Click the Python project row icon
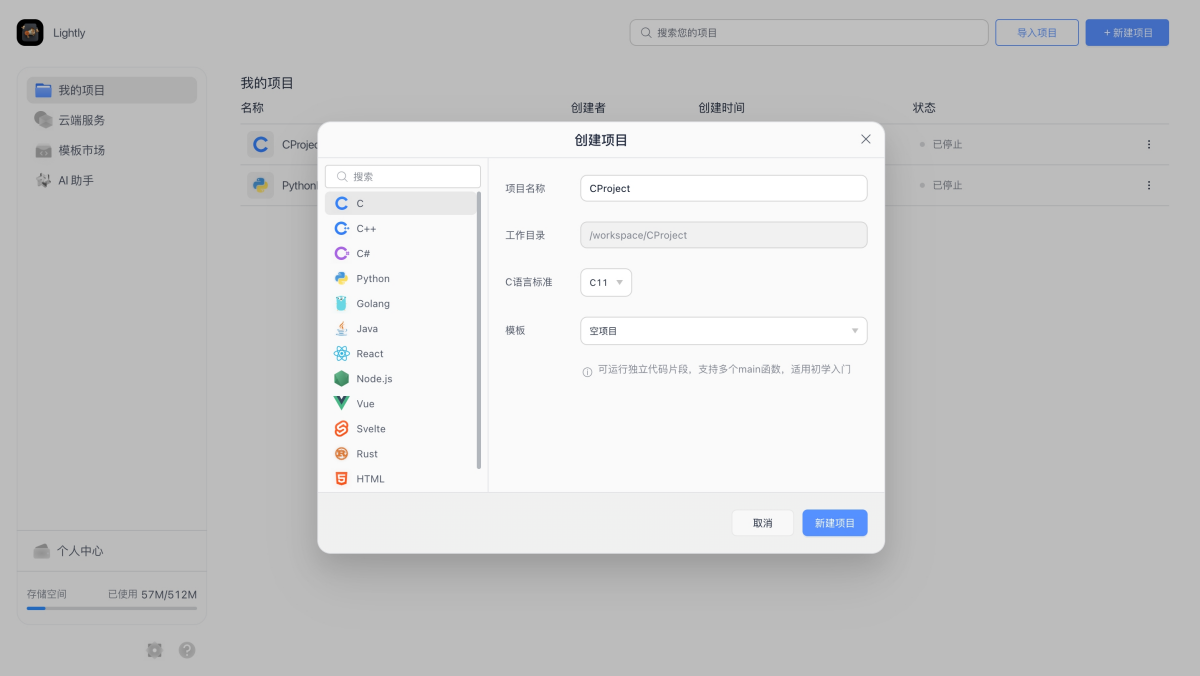Screen dimensions: 1200x676 tap(260, 185)
